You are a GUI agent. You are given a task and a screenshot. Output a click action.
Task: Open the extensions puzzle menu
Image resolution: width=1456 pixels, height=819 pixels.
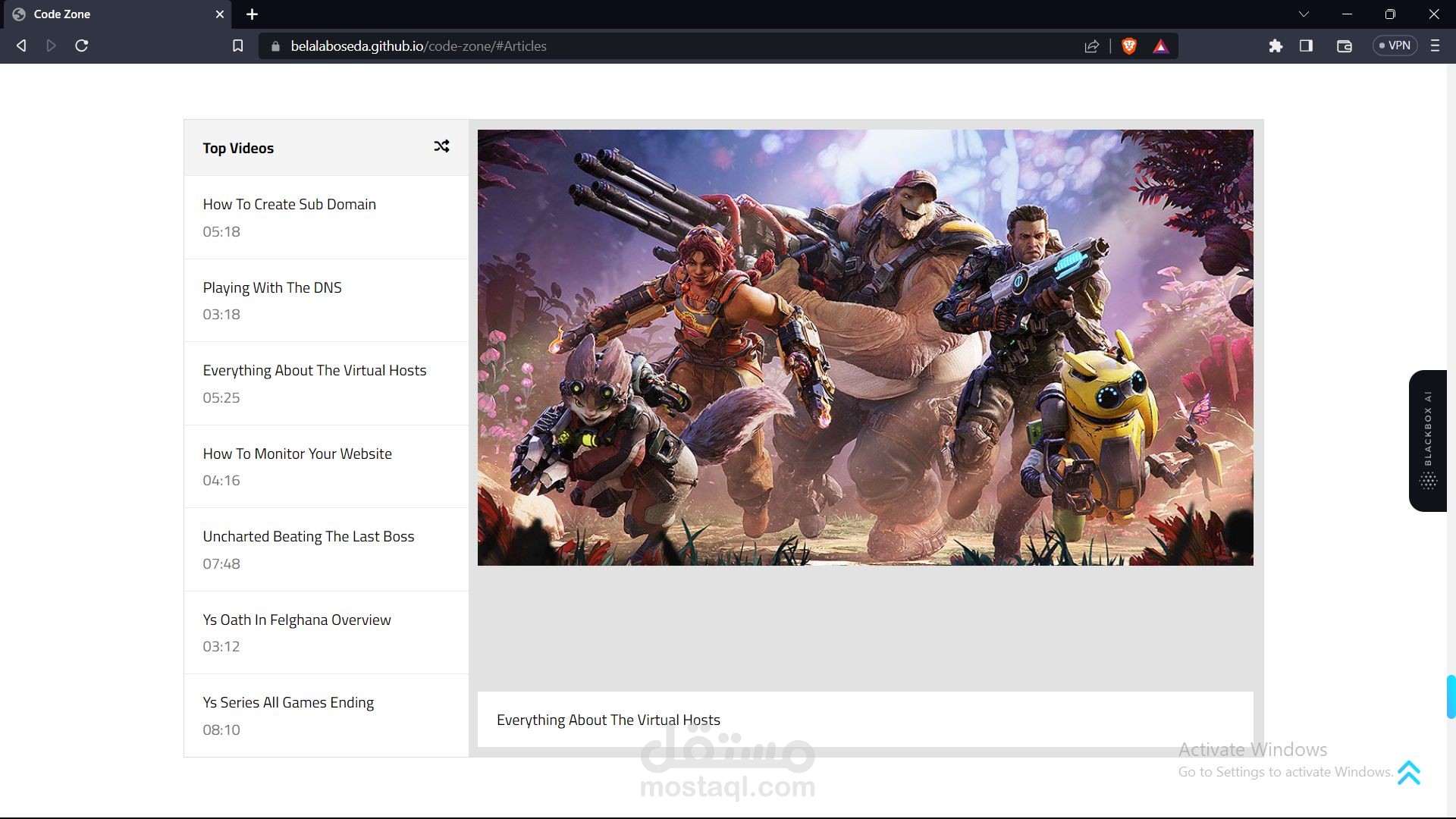(x=1276, y=46)
